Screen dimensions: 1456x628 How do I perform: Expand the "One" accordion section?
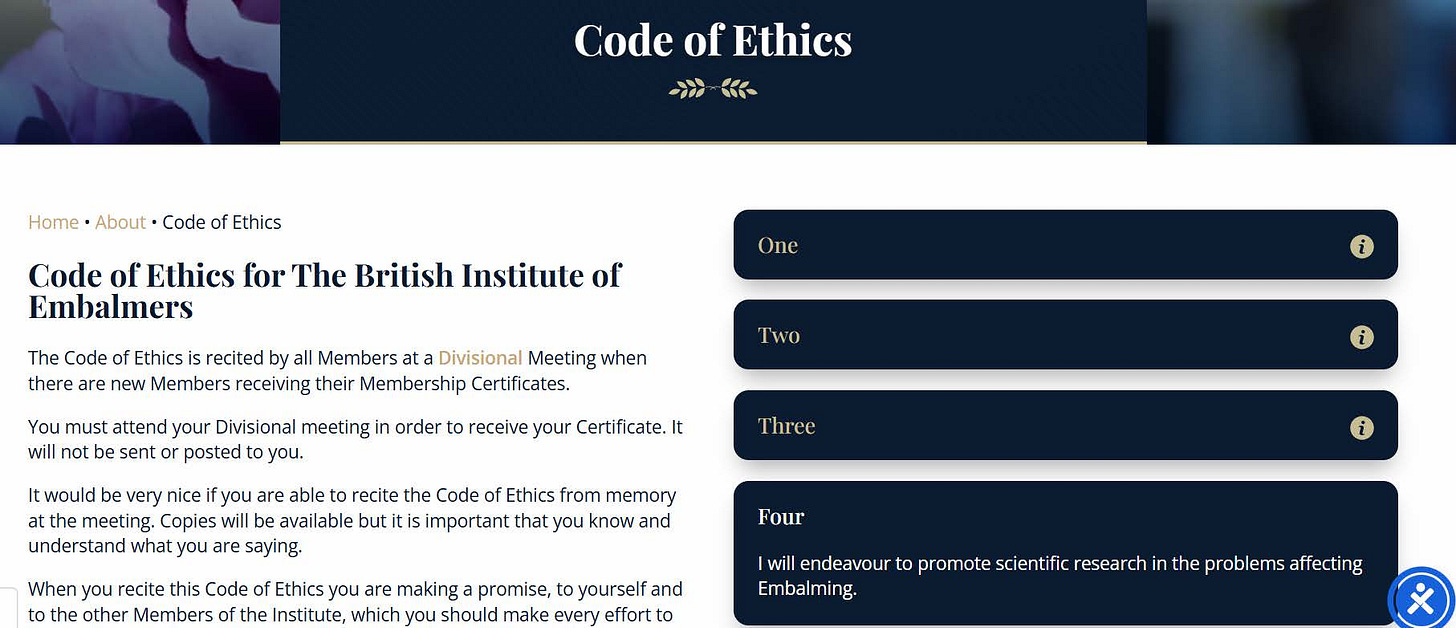(1065, 245)
